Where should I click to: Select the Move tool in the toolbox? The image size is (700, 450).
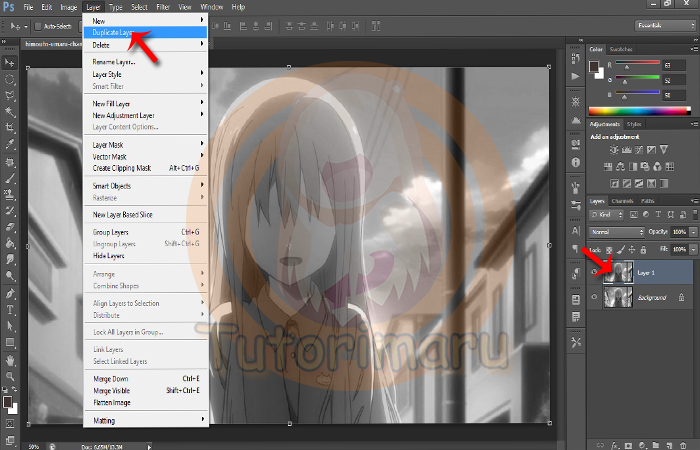9,62
